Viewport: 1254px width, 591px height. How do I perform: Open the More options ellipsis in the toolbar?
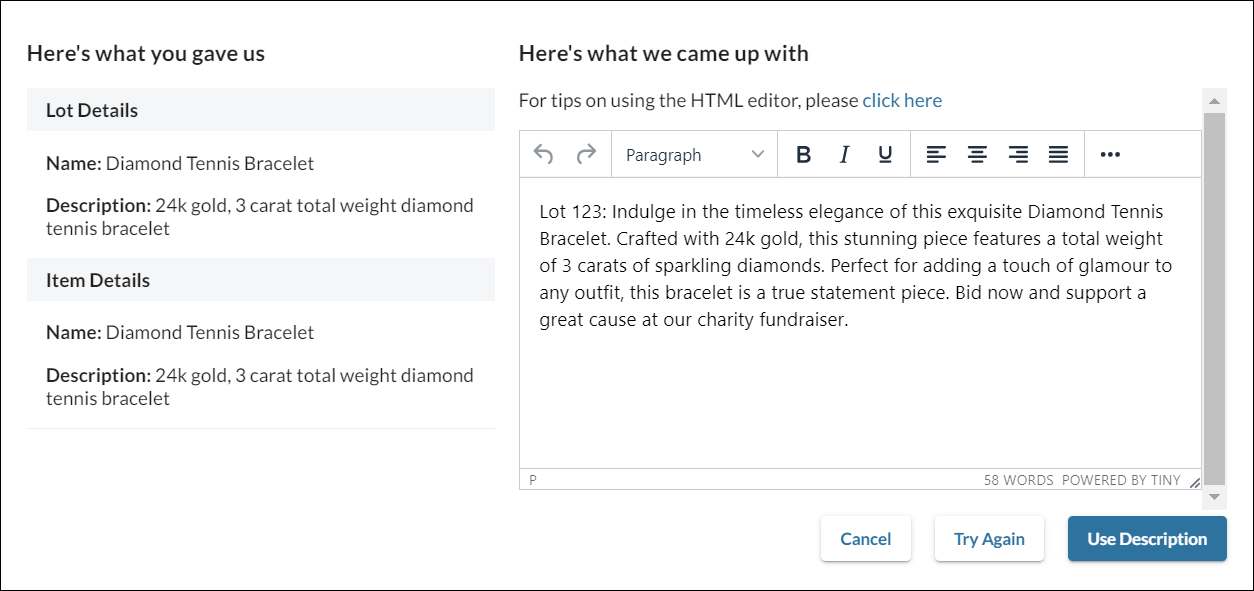coord(1110,154)
